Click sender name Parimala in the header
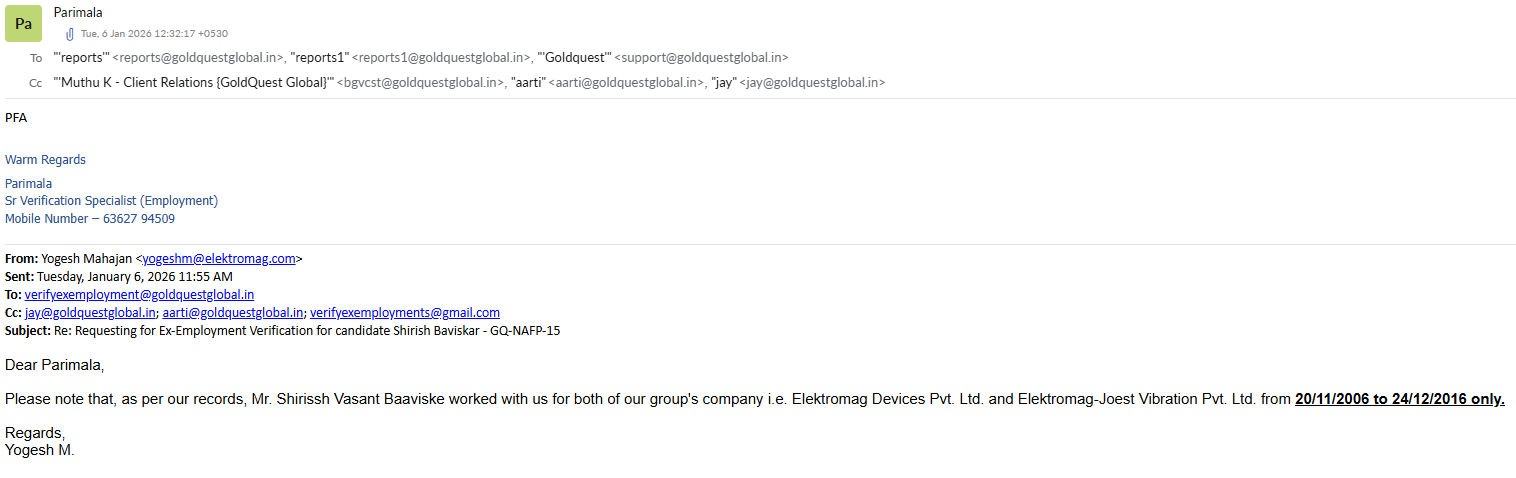1516x478 pixels. click(x=78, y=13)
